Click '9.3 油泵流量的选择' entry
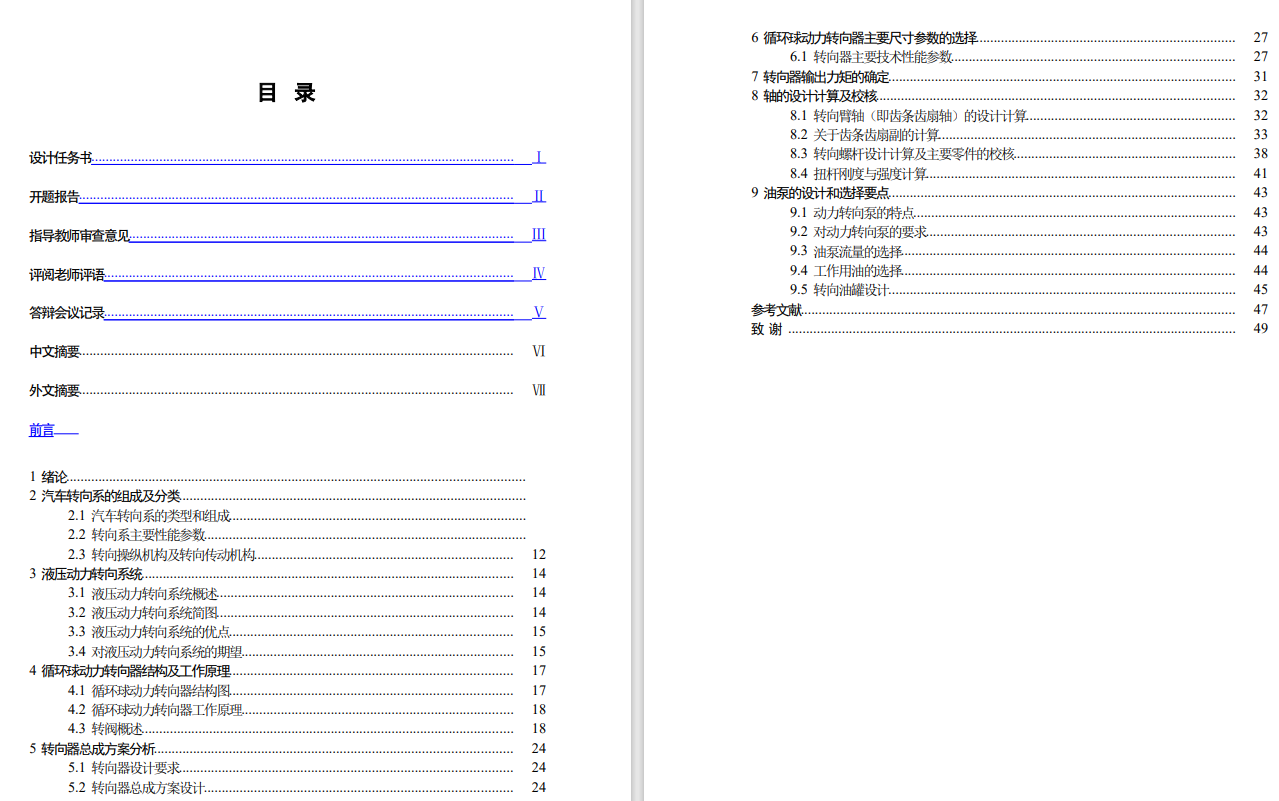Viewport: 1279px width, 801px height. [1029, 251]
